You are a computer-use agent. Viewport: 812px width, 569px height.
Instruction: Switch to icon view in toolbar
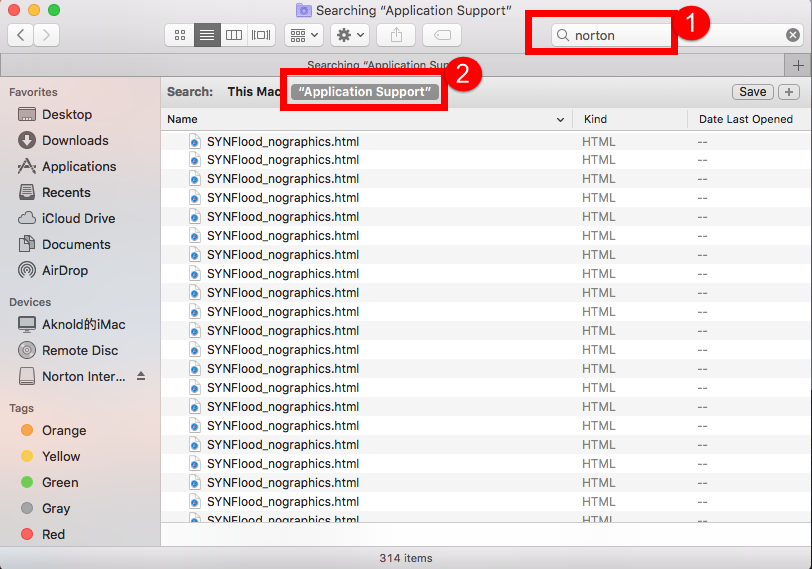[180, 35]
